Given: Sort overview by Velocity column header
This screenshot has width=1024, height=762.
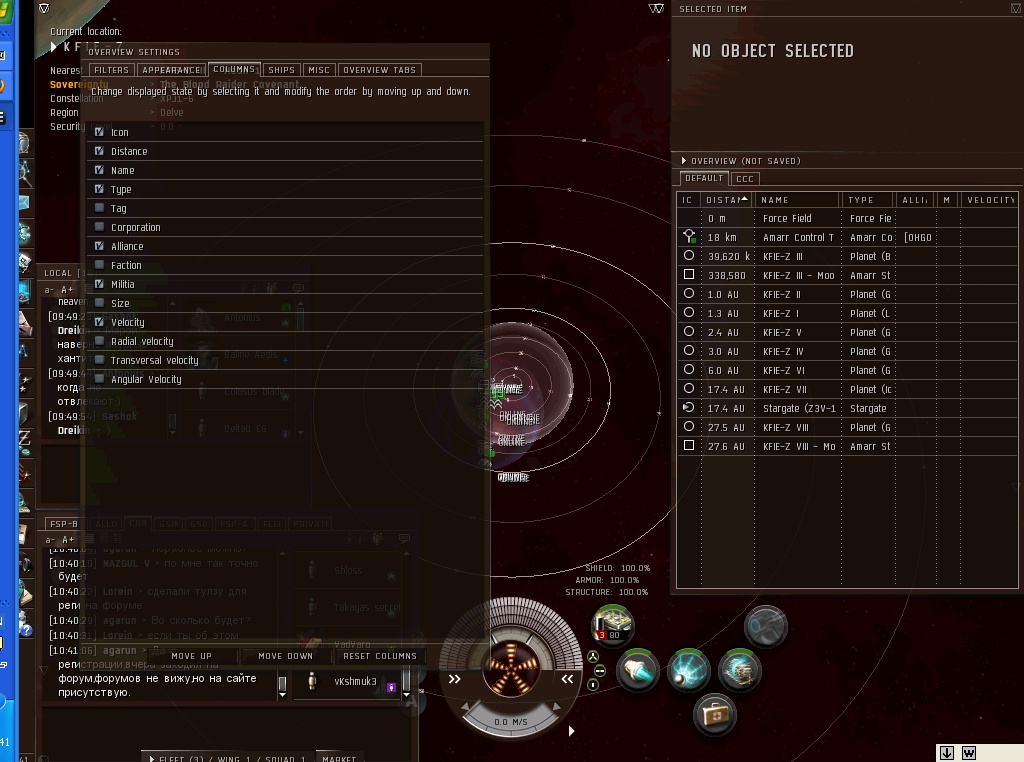Looking at the screenshot, I should (989, 200).
